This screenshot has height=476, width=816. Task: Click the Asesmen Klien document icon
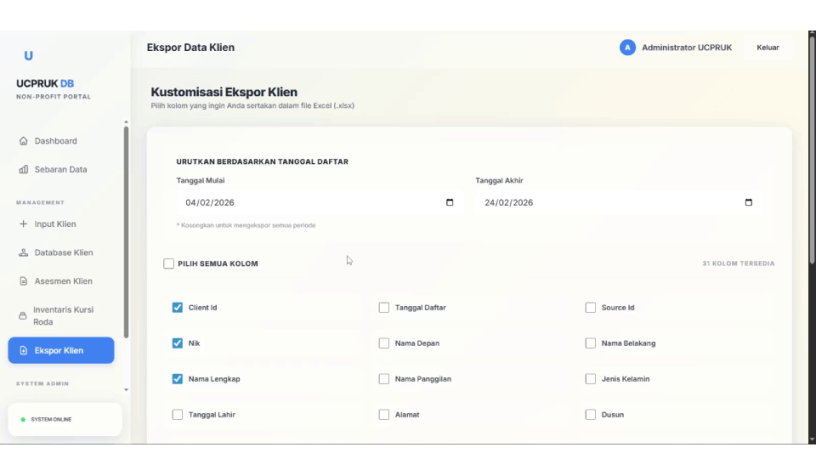point(24,282)
